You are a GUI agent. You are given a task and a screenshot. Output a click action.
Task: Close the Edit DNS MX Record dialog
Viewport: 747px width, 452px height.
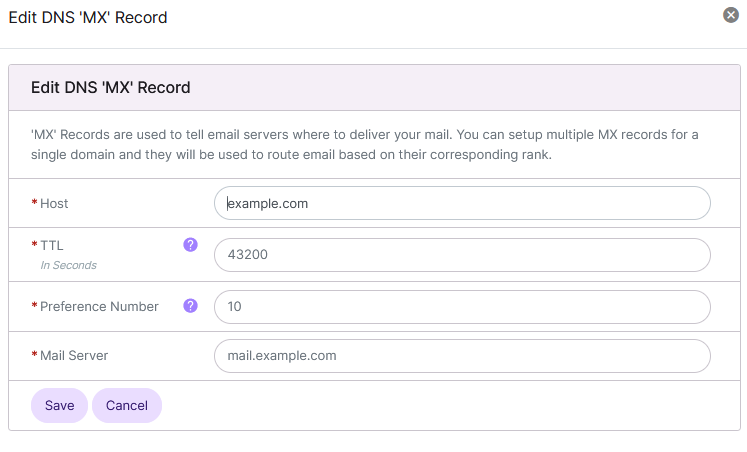(x=731, y=15)
